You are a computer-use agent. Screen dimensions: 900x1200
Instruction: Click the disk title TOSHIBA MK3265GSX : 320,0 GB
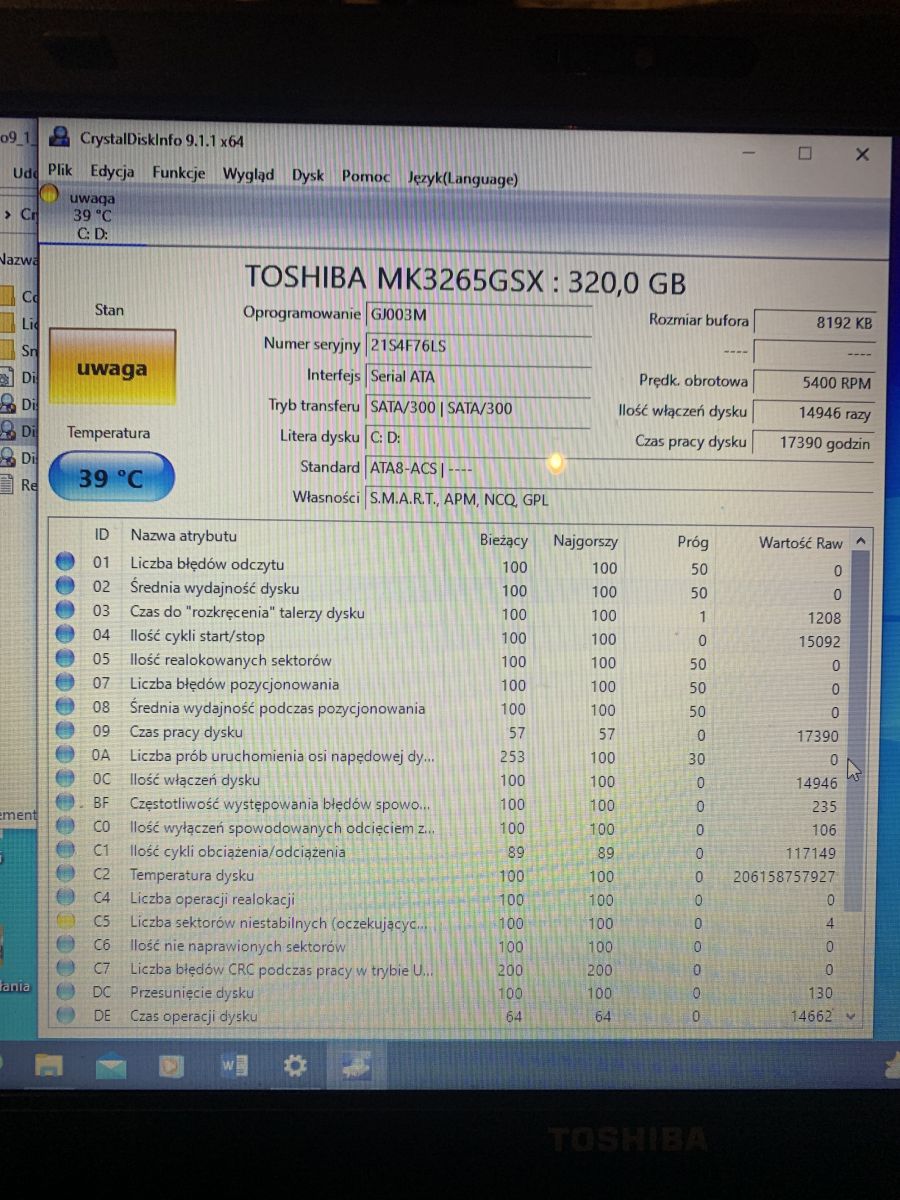(x=466, y=279)
